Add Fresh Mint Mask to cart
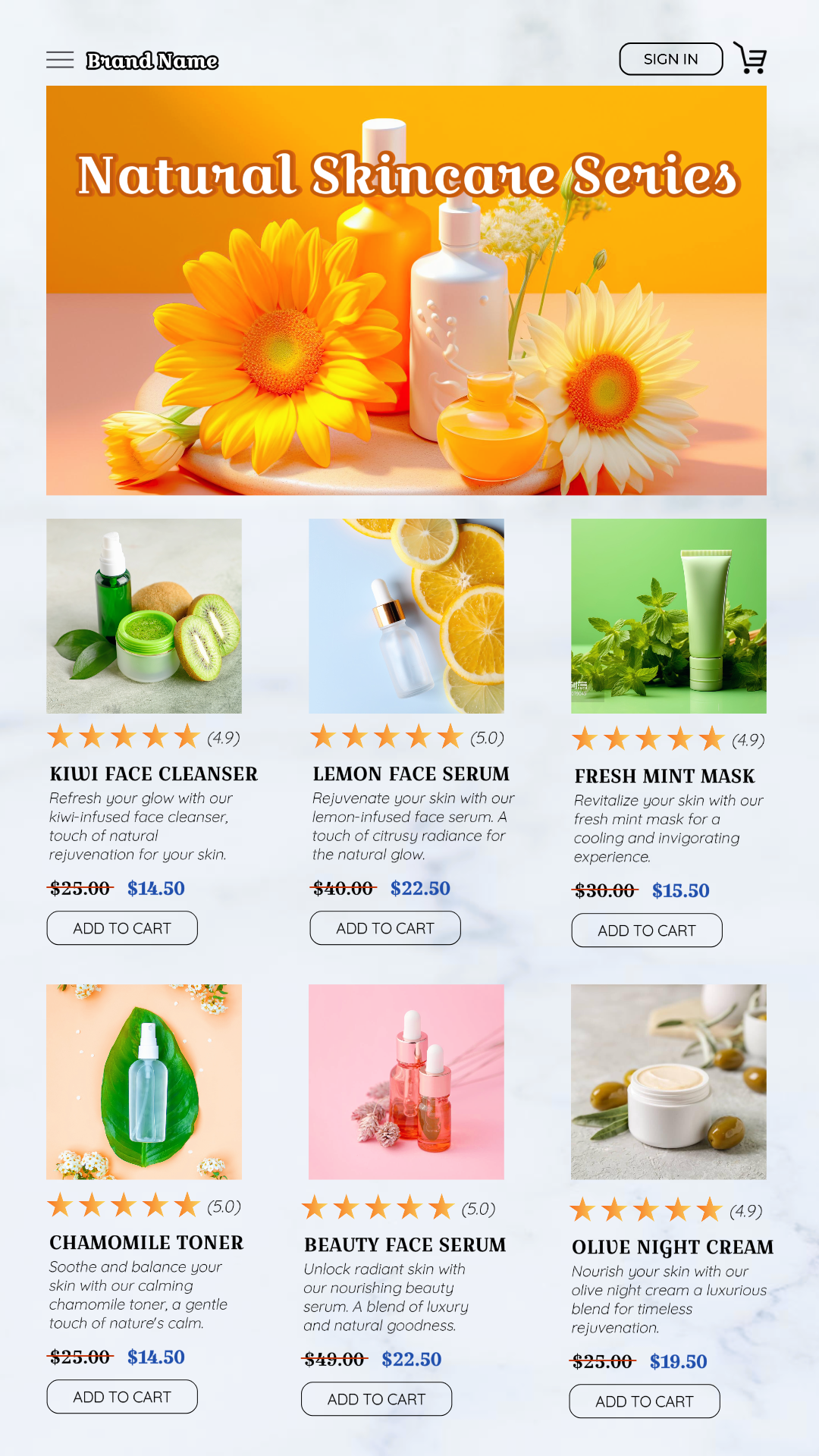Screen dimensions: 819x1456 pos(647,930)
